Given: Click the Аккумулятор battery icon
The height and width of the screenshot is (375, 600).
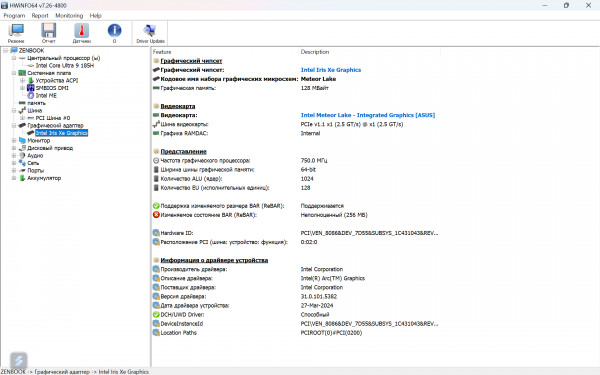Looking at the screenshot, I should pos(22,178).
